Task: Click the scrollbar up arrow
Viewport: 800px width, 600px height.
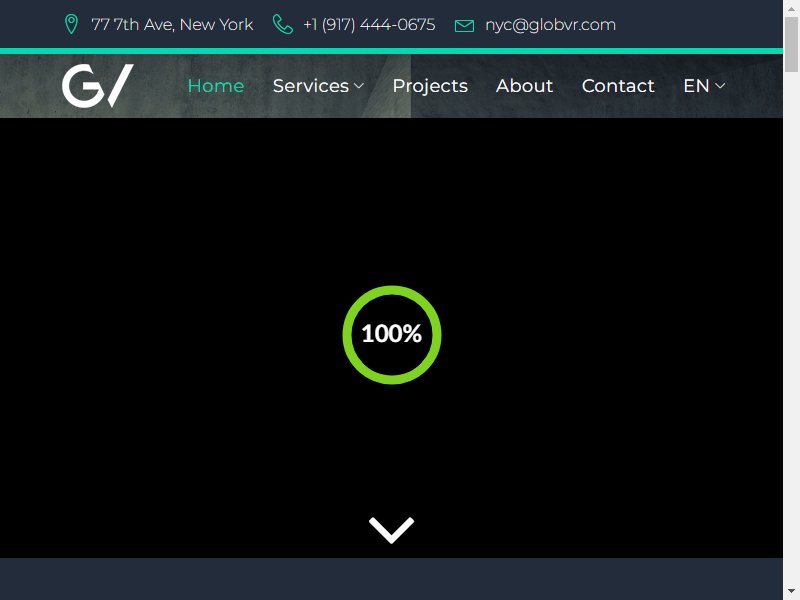Action: pos(791,8)
